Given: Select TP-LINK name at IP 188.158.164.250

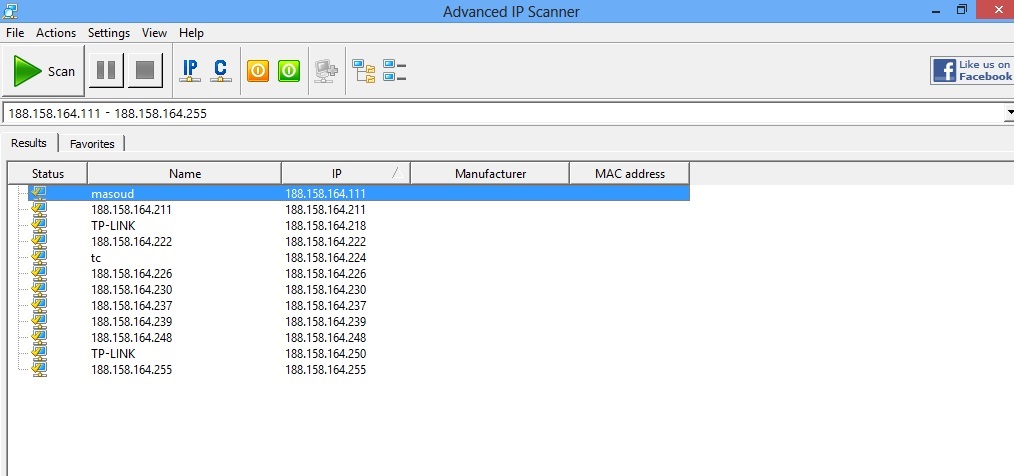Looking at the screenshot, I should coord(113,354).
